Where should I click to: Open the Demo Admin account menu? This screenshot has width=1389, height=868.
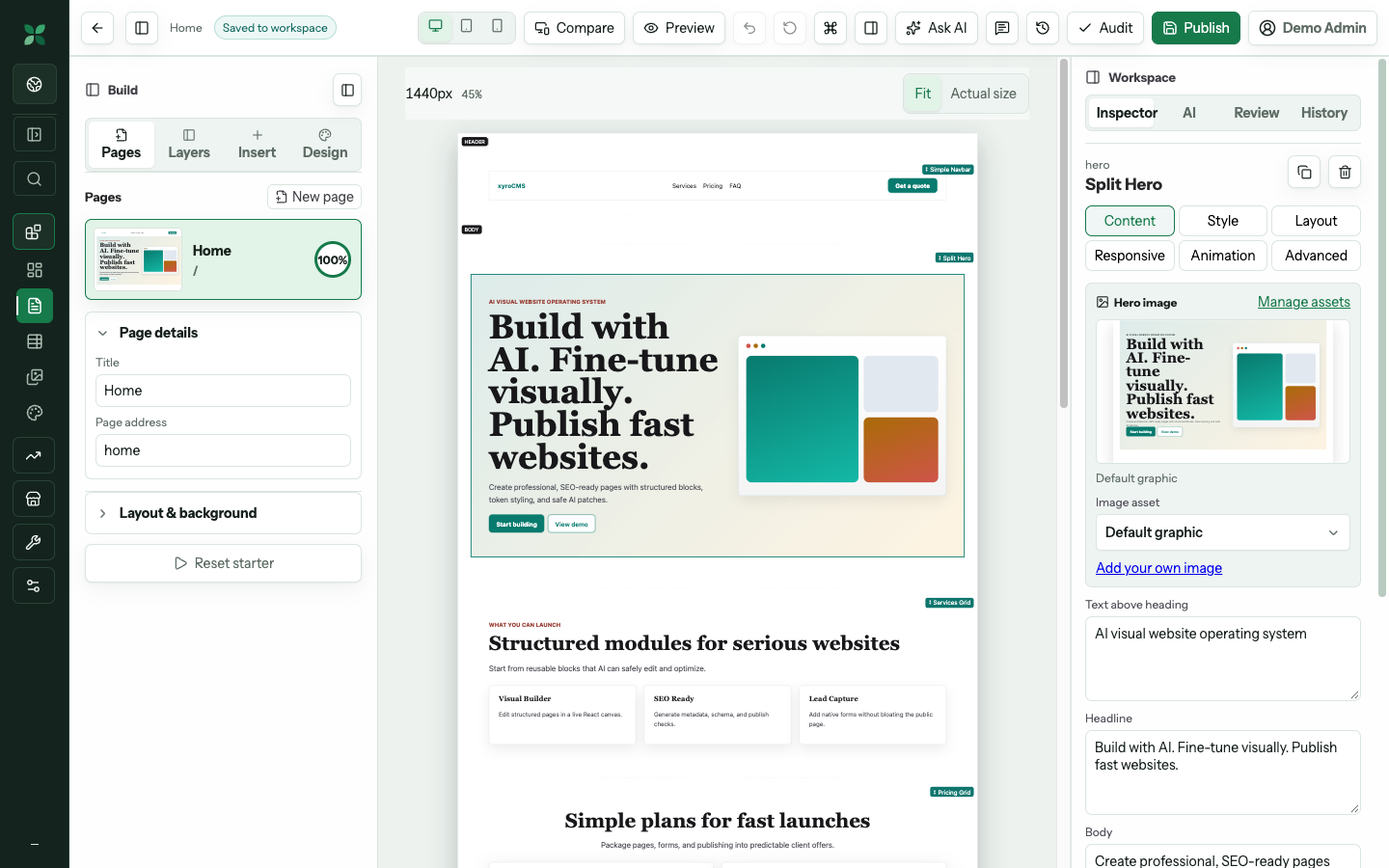pyautogui.click(x=1313, y=28)
